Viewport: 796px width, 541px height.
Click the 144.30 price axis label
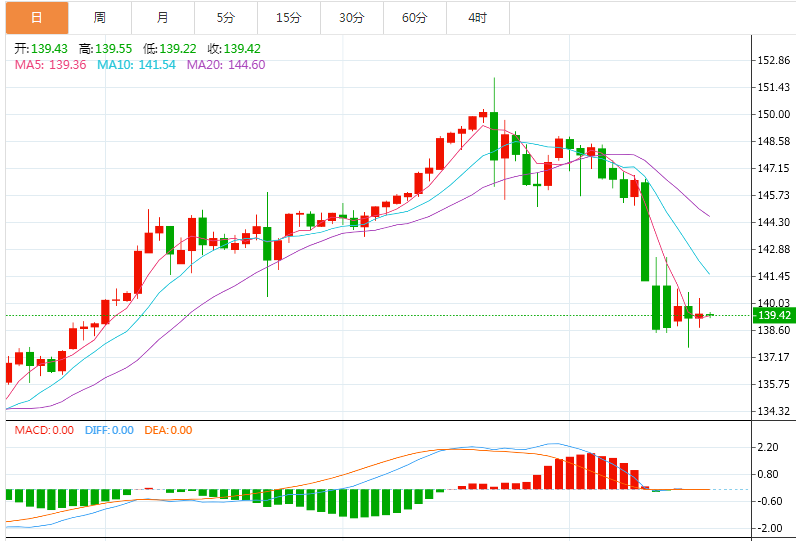click(774, 222)
